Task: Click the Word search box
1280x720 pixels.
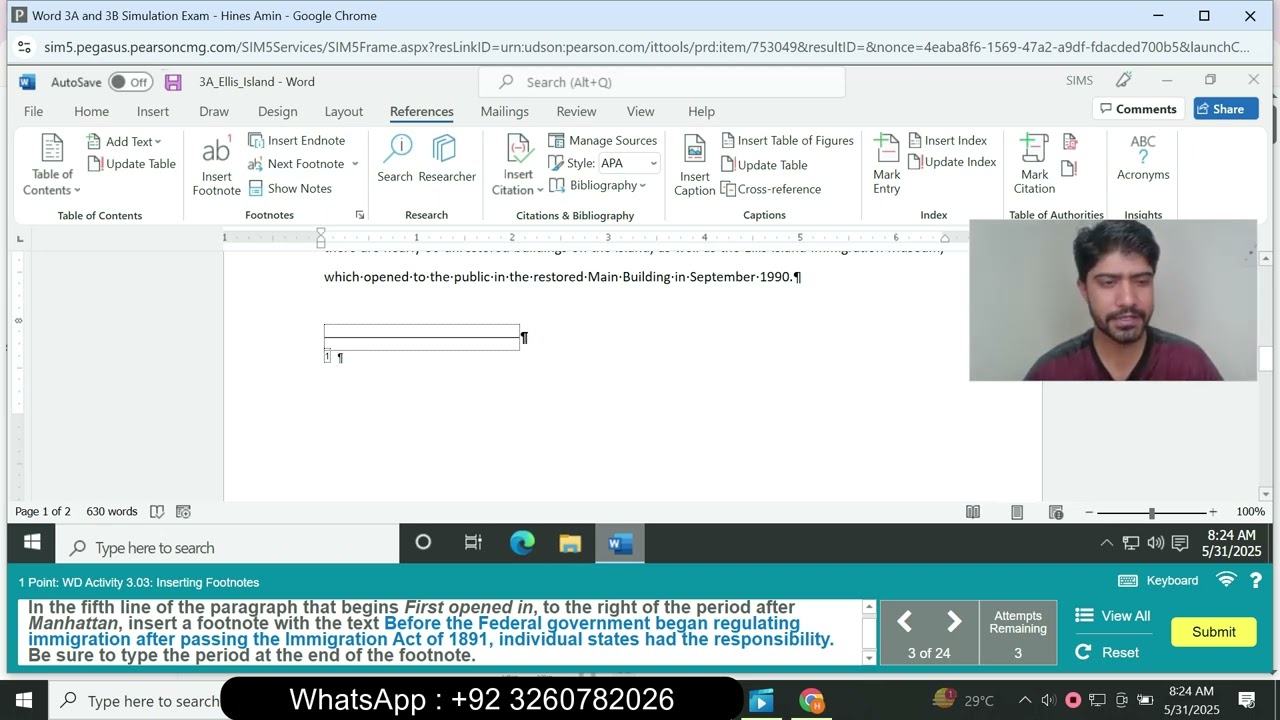Action: click(662, 82)
